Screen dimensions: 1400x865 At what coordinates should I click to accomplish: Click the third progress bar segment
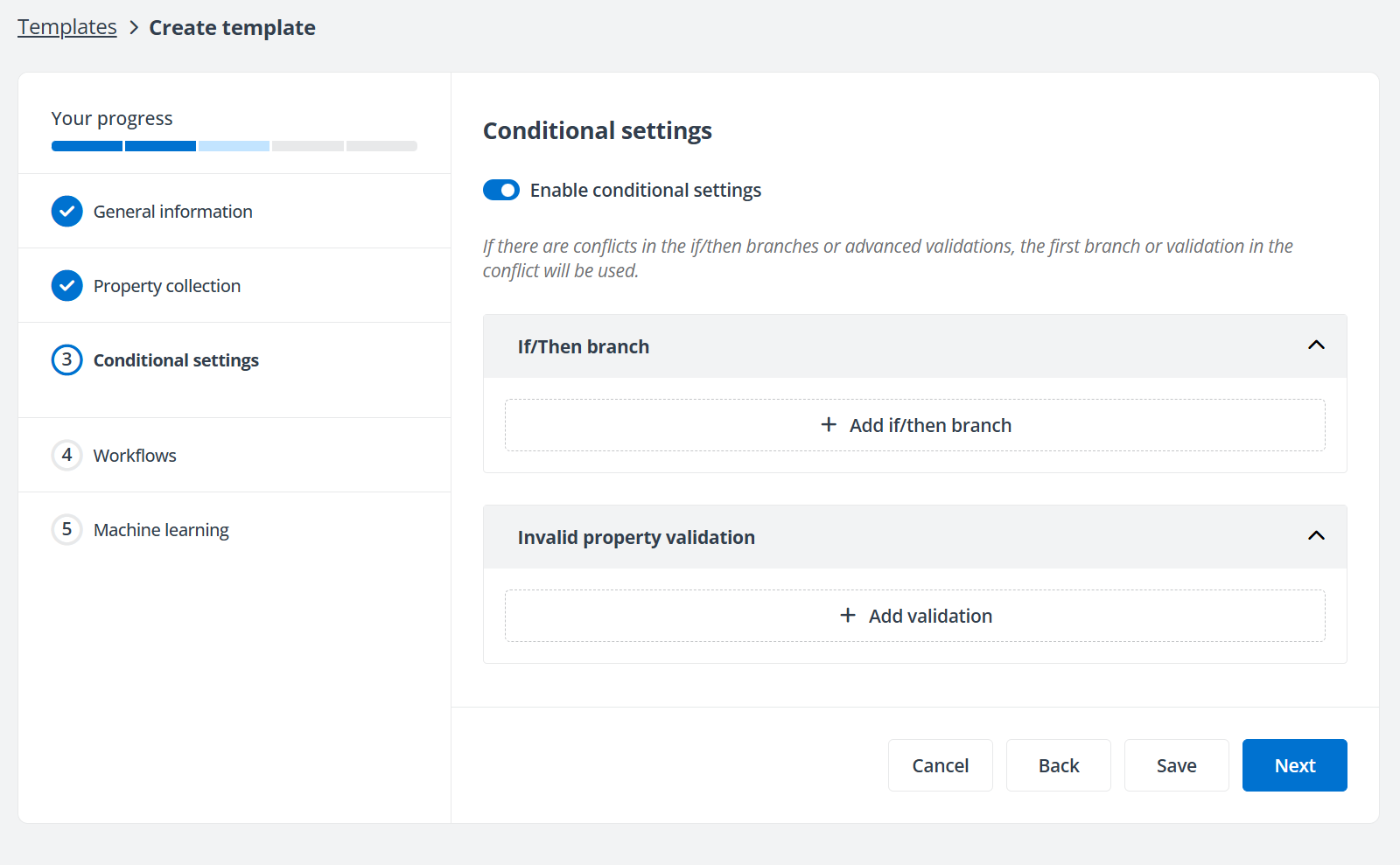pos(234,146)
